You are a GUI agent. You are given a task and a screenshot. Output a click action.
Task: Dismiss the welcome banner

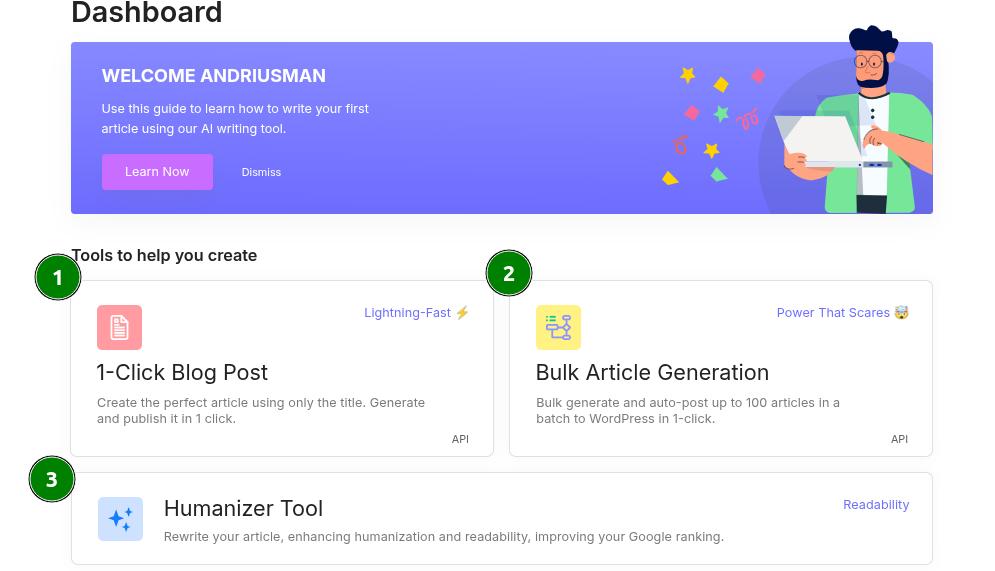(x=261, y=173)
